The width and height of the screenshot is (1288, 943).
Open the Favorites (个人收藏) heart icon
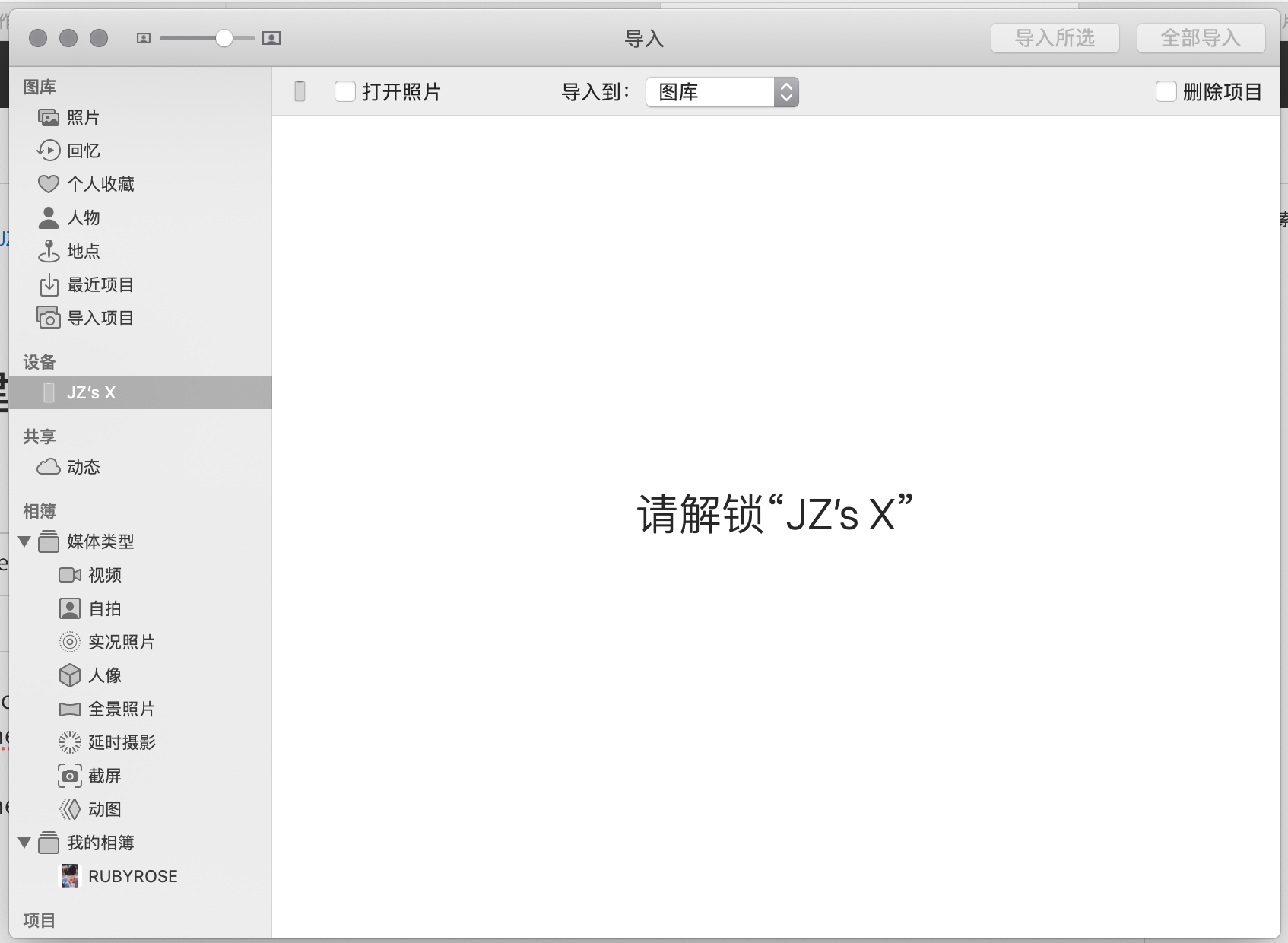click(x=49, y=184)
